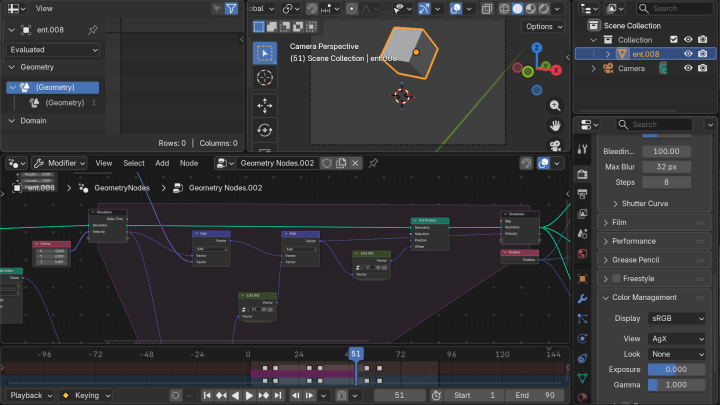The height and width of the screenshot is (405, 720).
Task: Enable the Freestyle checkbox
Action: pyautogui.click(x=616, y=278)
